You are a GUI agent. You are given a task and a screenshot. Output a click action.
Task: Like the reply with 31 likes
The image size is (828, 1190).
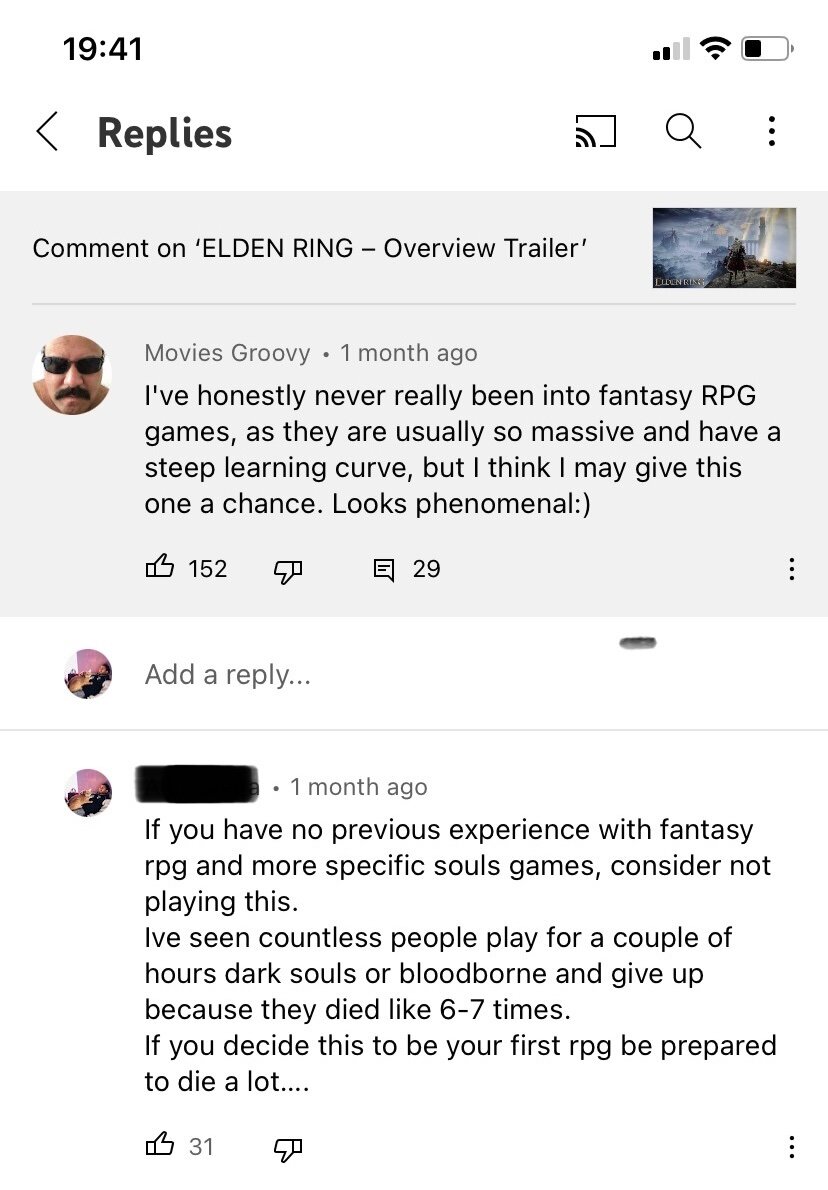click(x=160, y=1144)
